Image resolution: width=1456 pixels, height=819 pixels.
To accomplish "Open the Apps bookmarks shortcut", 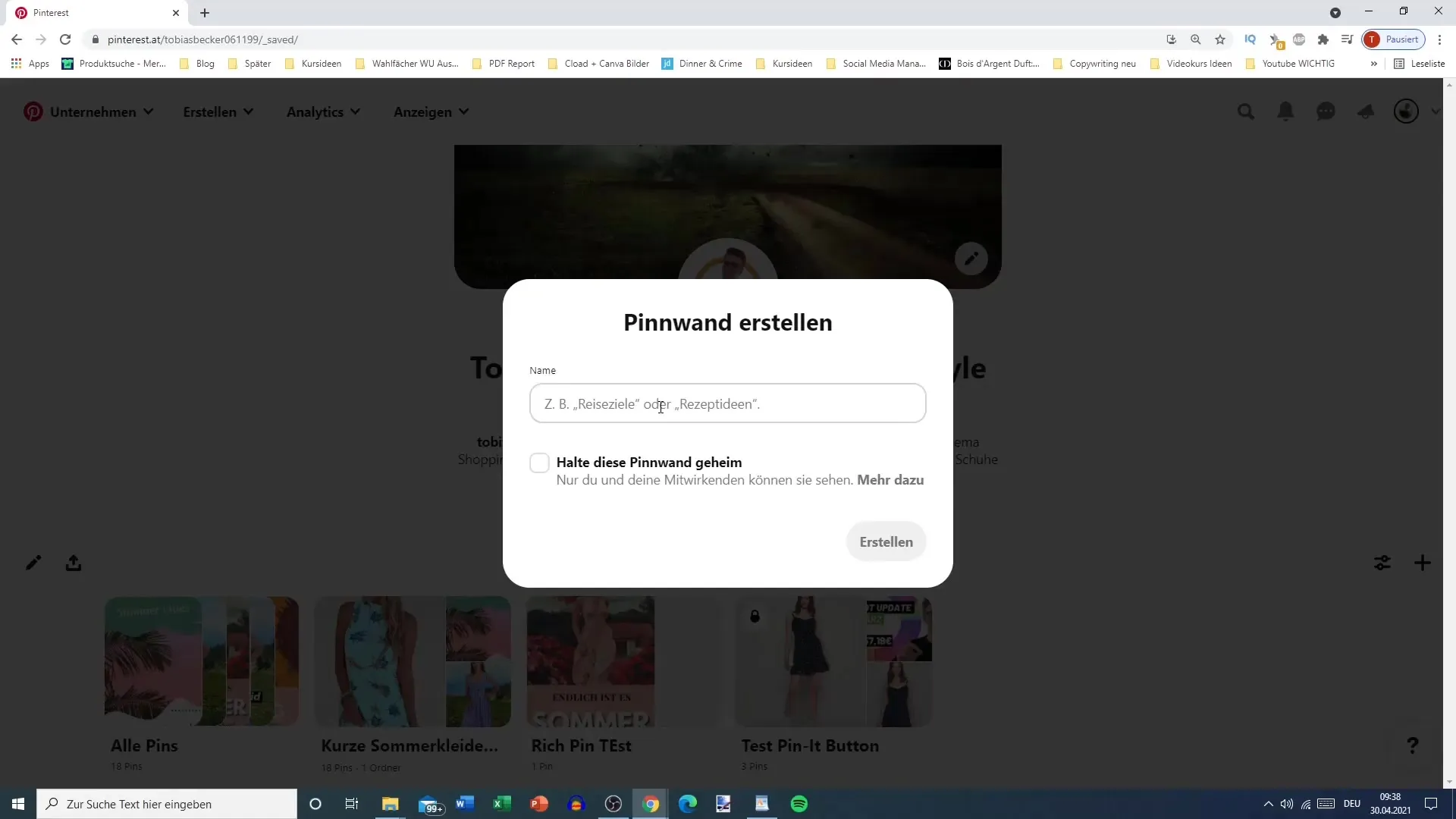I will pyautogui.click(x=30, y=64).
